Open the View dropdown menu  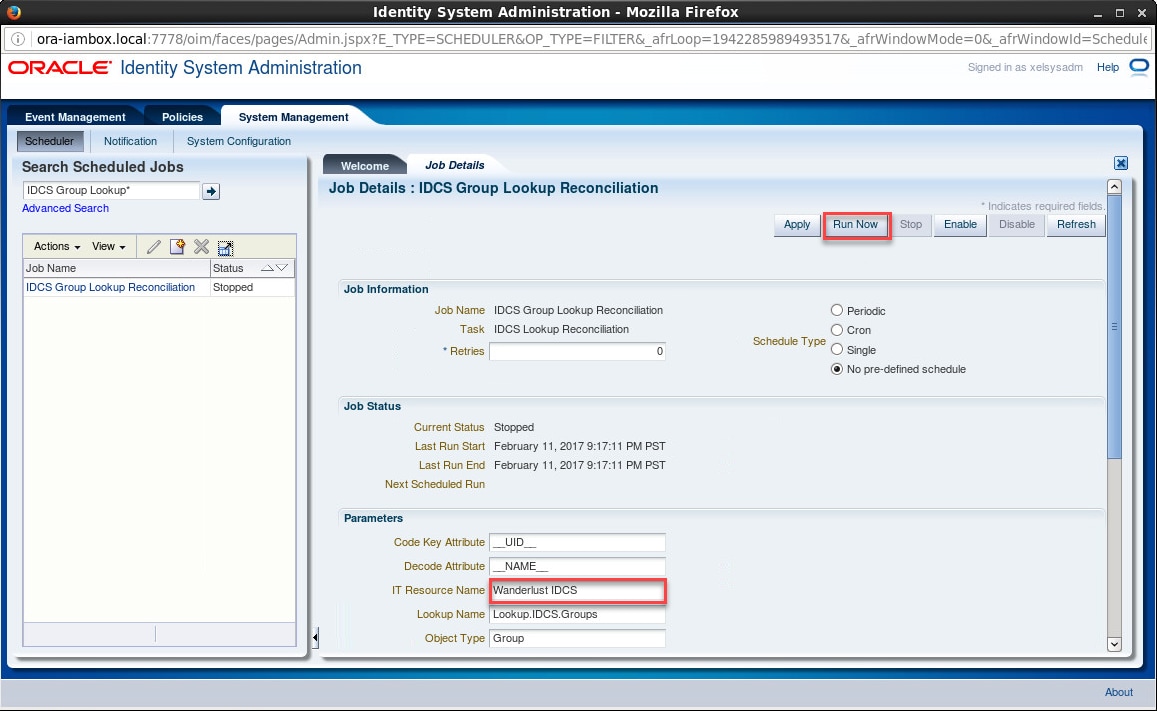pyautogui.click(x=106, y=246)
